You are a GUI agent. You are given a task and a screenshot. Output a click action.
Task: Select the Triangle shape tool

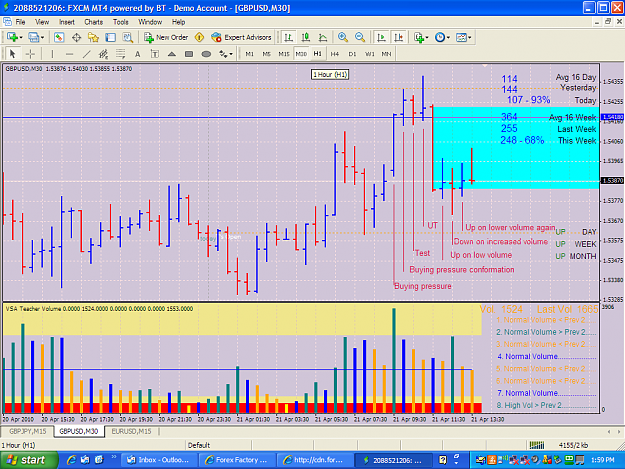pyautogui.click(x=172, y=54)
